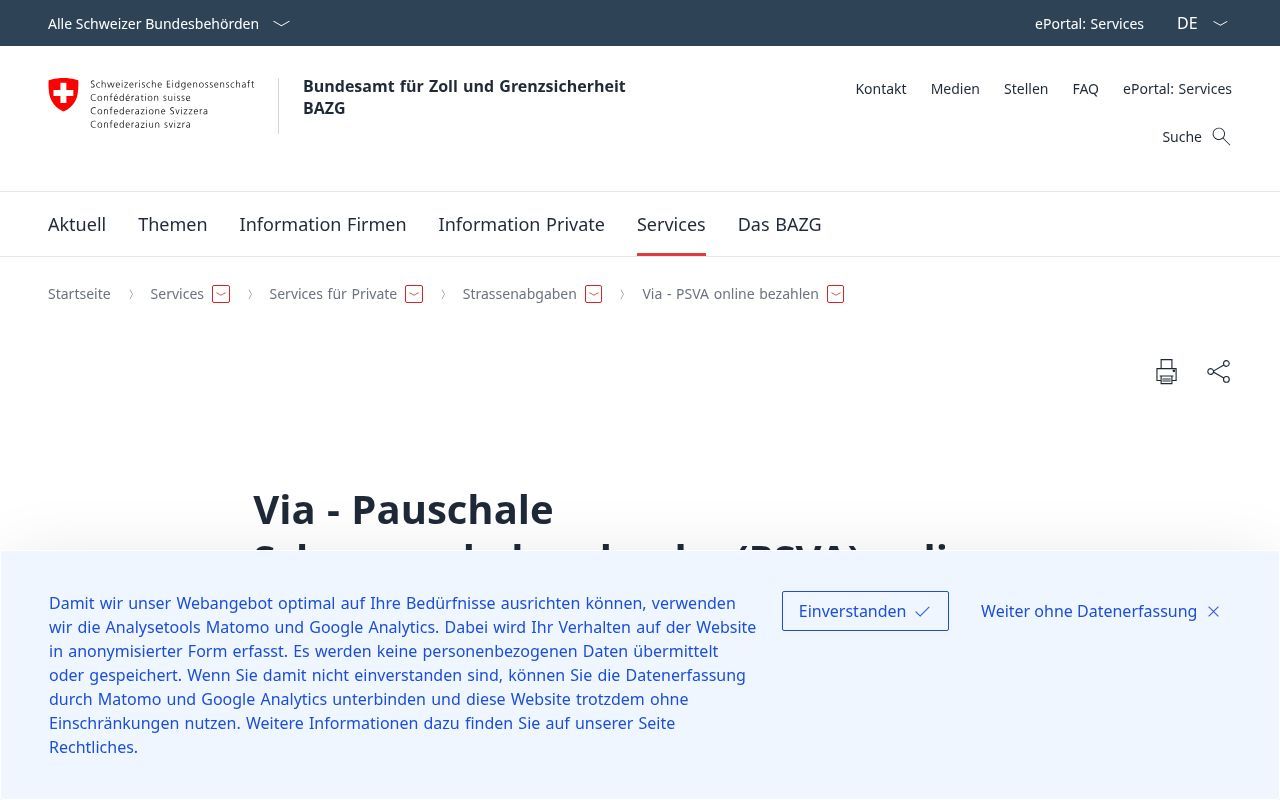Click the Services für Private breadcrumb link

coord(333,294)
